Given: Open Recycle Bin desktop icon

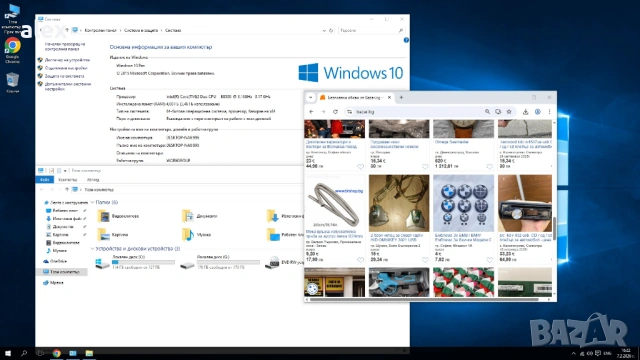Looking at the screenshot, I should [13, 82].
